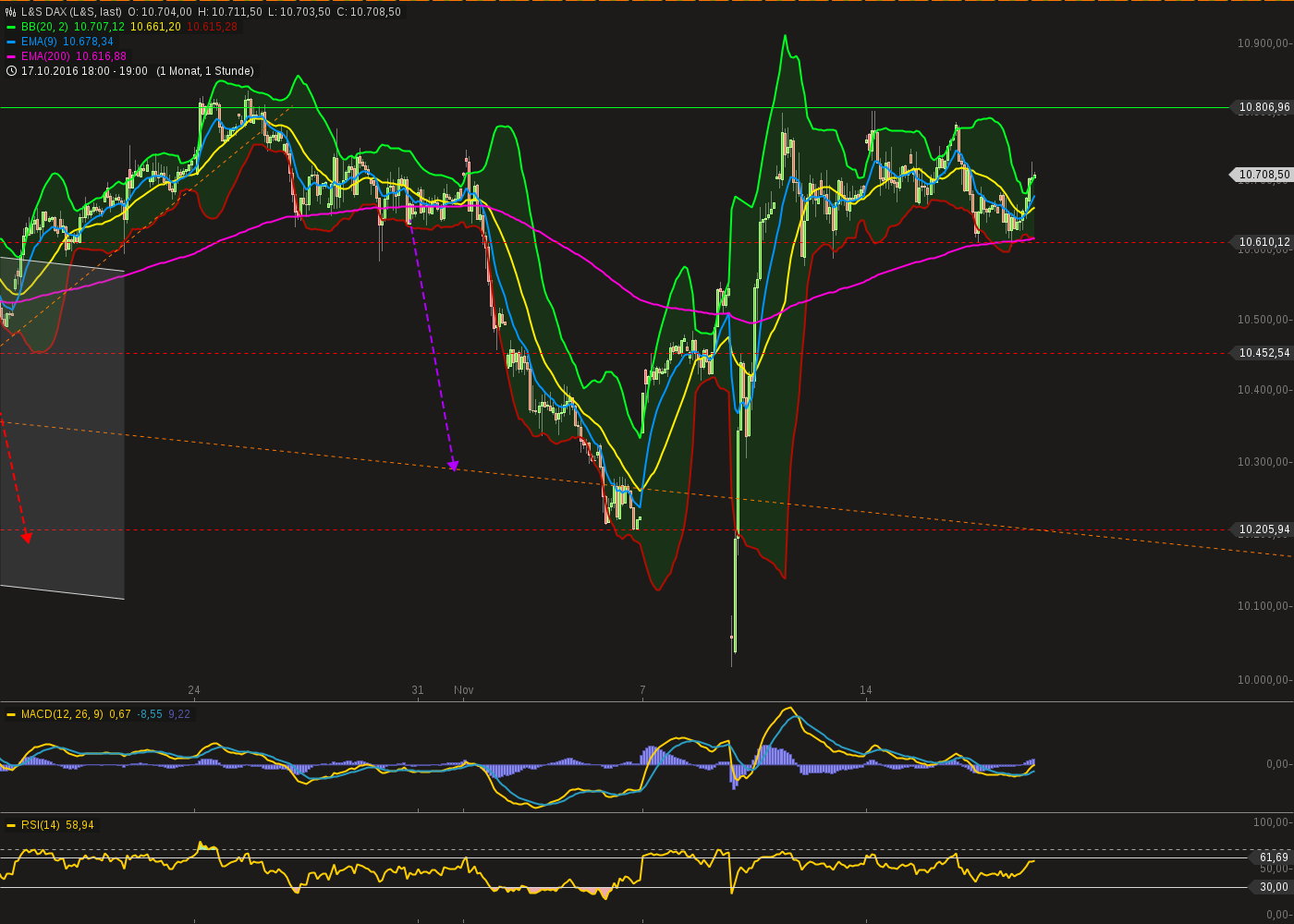Image resolution: width=1294 pixels, height=924 pixels.
Task: Click the EMA(9) value 10.678,34
Action: coord(88,42)
